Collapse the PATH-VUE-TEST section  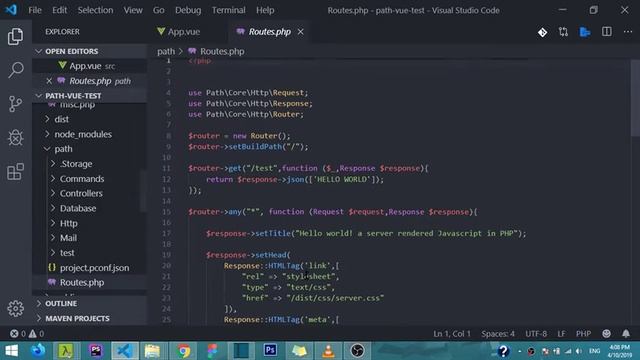click(89, 96)
